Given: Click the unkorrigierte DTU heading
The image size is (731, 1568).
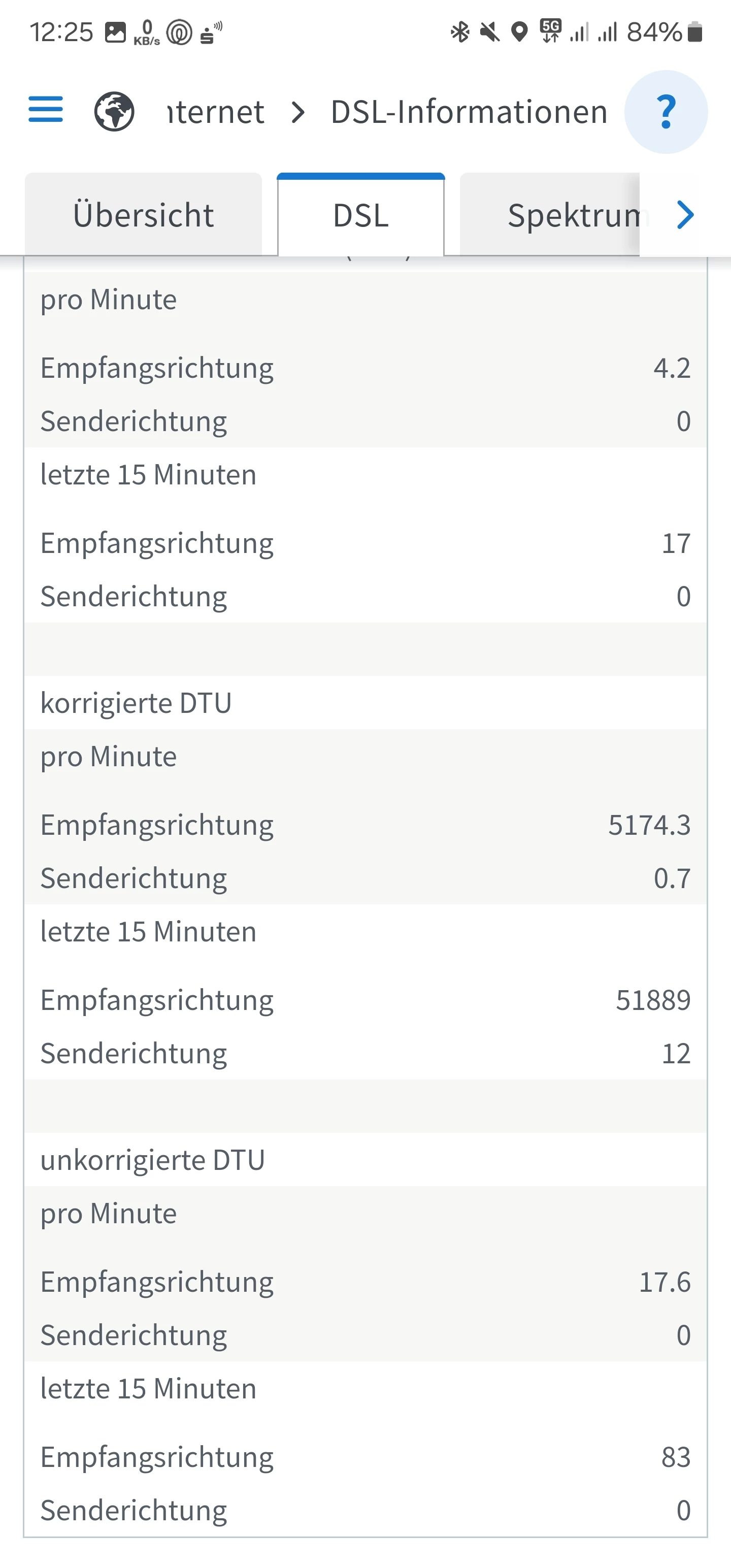Looking at the screenshot, I should click(152, 1160).
